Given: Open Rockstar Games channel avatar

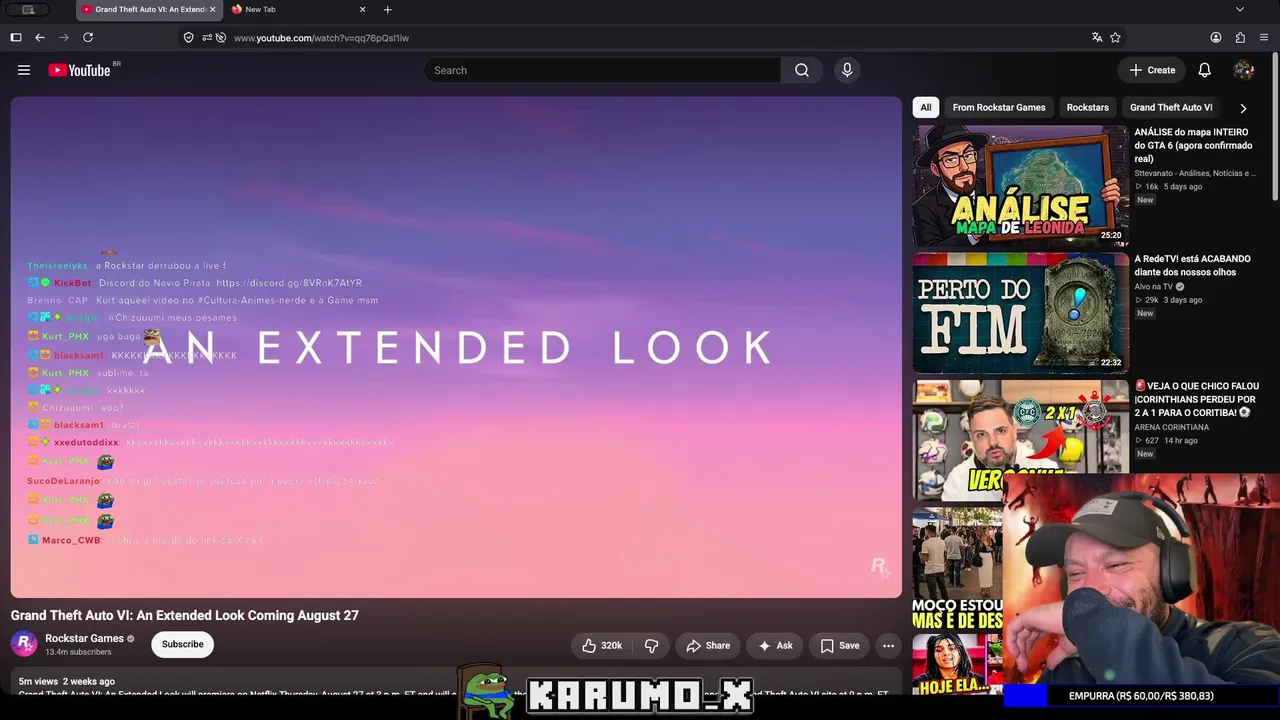Looking at the screenshot, I should (x=24, y=644).
